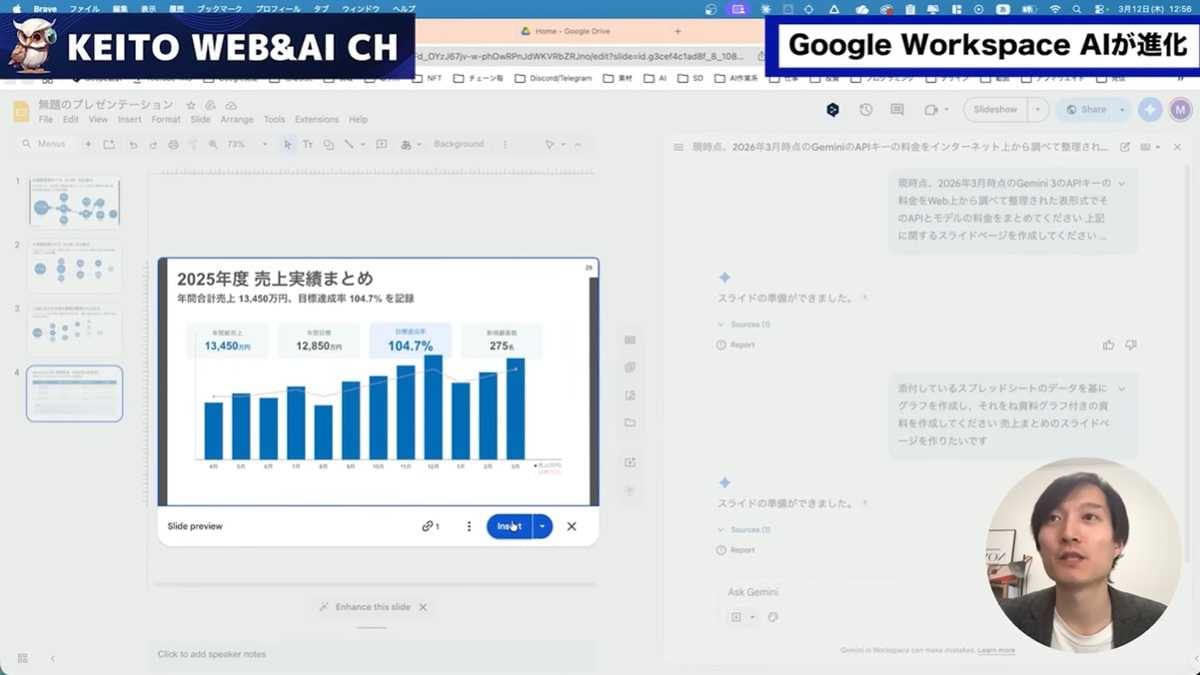1200x675 pixels.
Task: Star the presentation title
Action: pyautogui.click(x=191, y=105)
